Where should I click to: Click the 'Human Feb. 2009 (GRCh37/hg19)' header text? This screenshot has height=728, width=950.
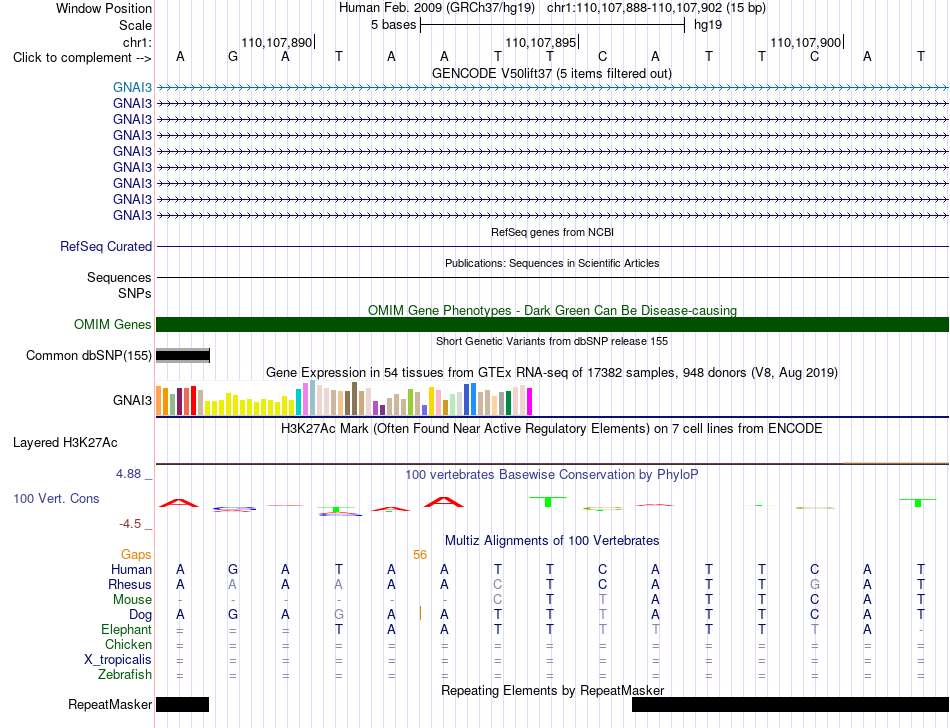pos(437,8)
